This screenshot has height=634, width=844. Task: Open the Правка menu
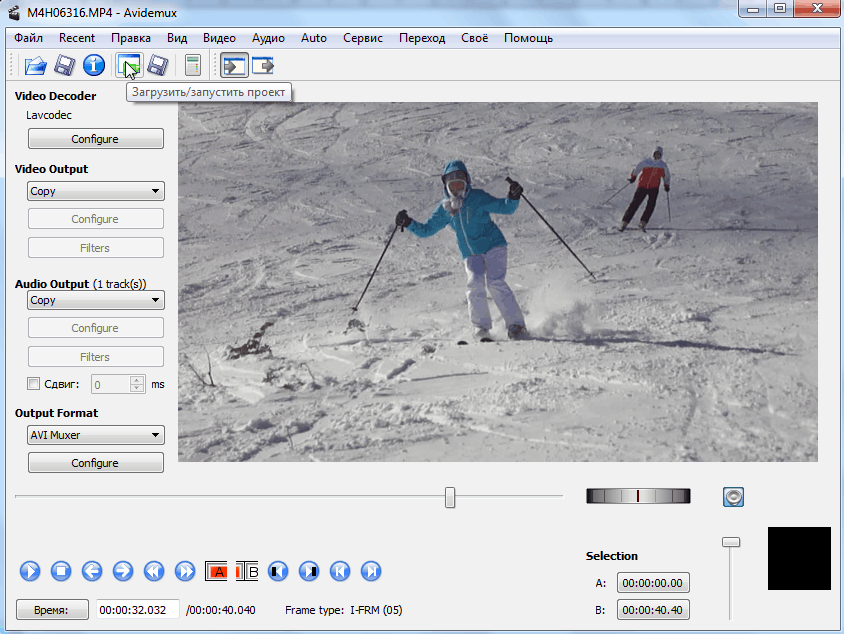131,38
